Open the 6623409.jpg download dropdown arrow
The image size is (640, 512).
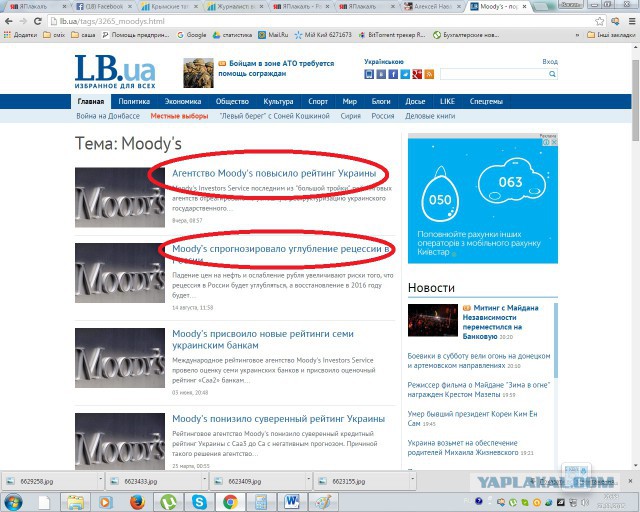point(309,480)
